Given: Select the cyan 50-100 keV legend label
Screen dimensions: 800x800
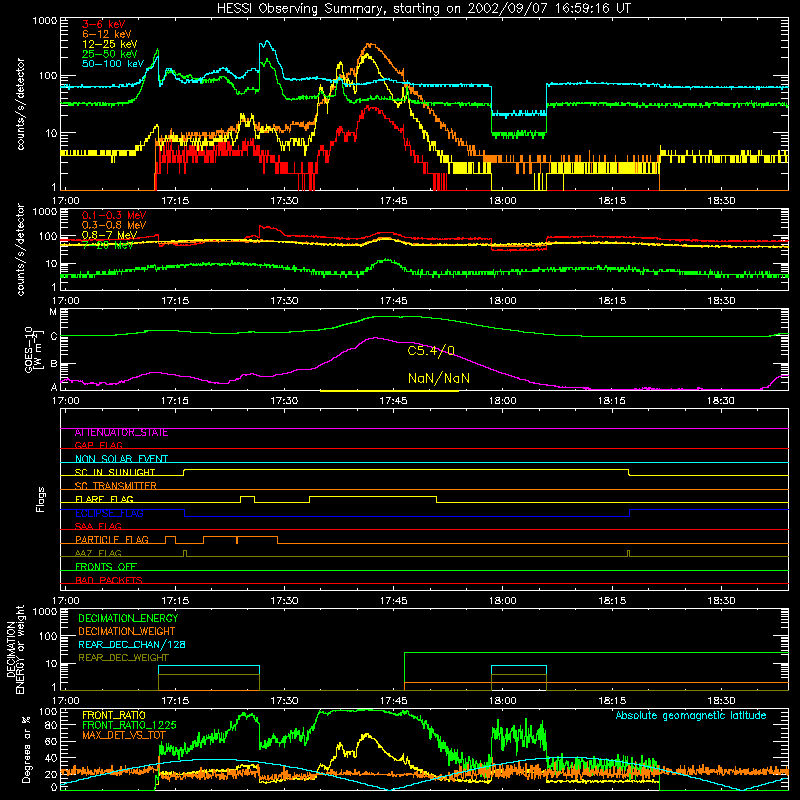Looking at the screenshot, I should [x=113, y=64].
